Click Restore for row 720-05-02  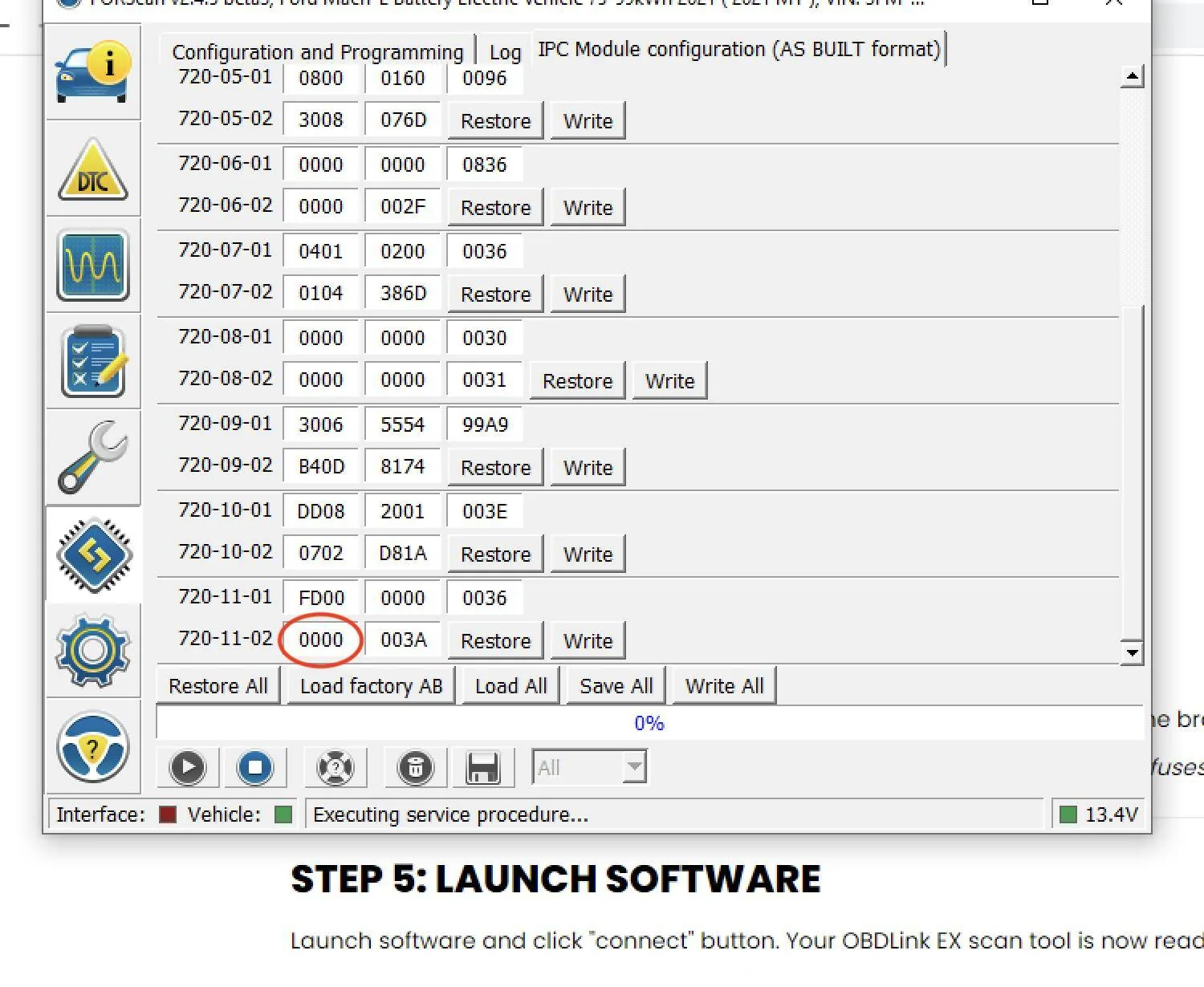coord(496,121)
